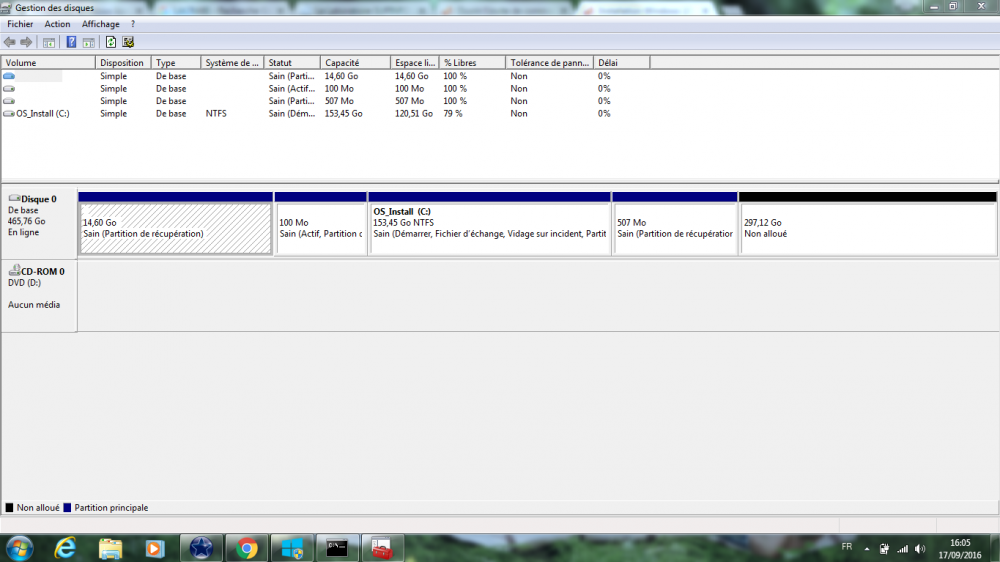Select the drive icon of the 100 Mo volume row
1000x562 pixels.
point(9,89)
